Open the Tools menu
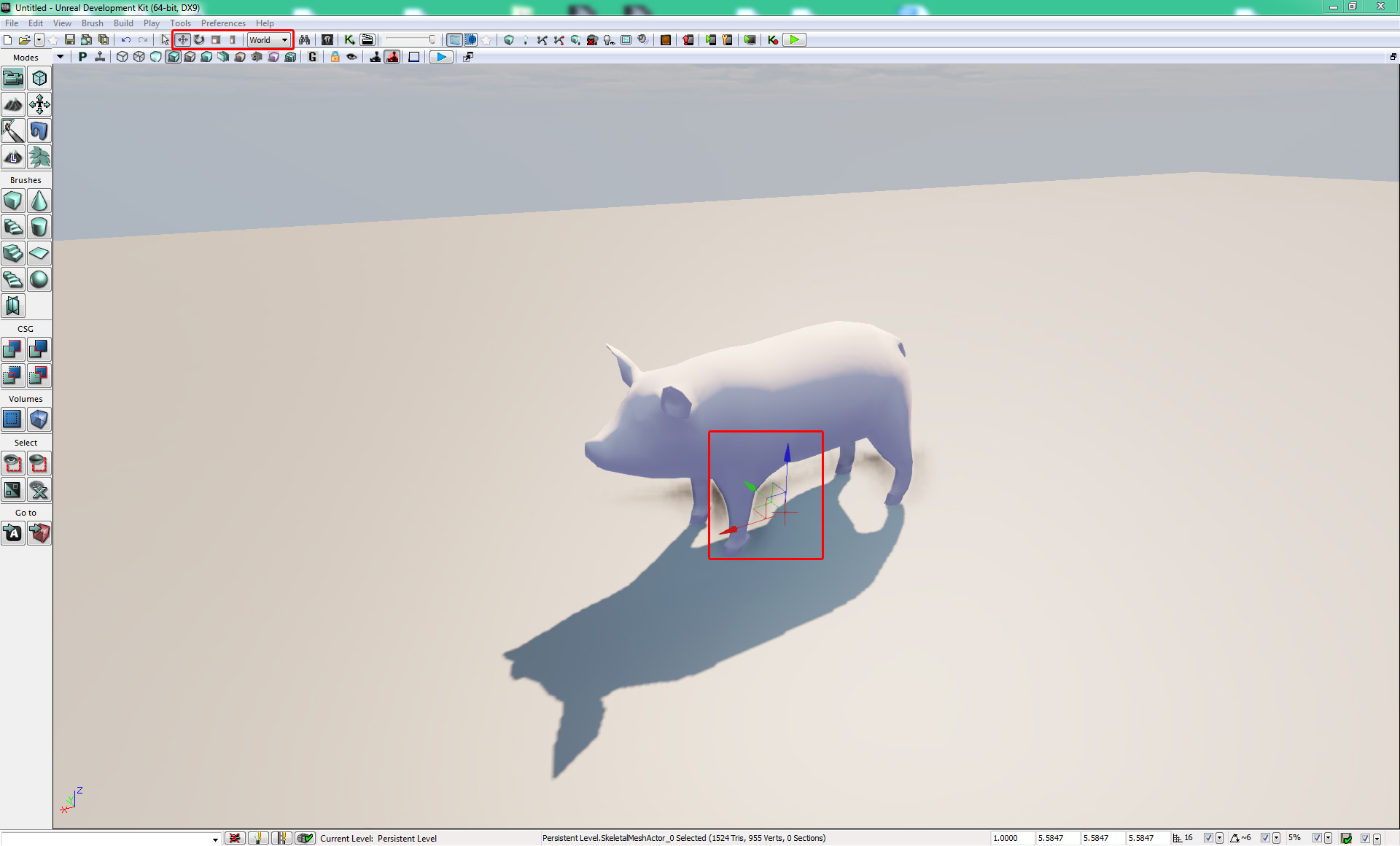Viewport: 1400px width, 846px height. (x=180, y=23)
